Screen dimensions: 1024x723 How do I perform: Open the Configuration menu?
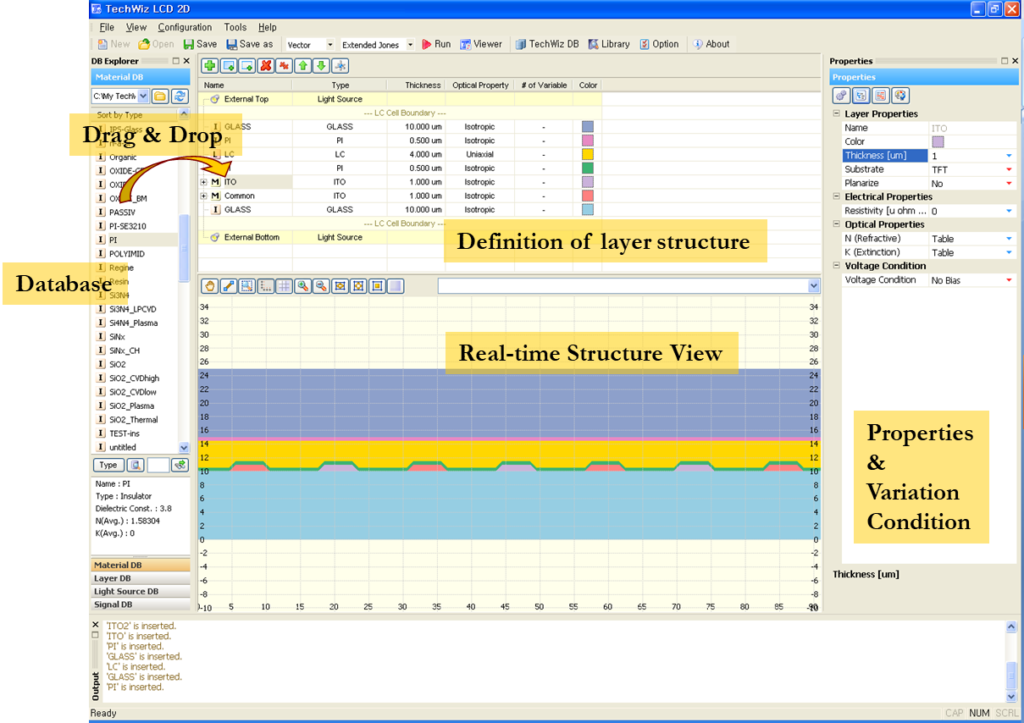(x=184, y=27)
